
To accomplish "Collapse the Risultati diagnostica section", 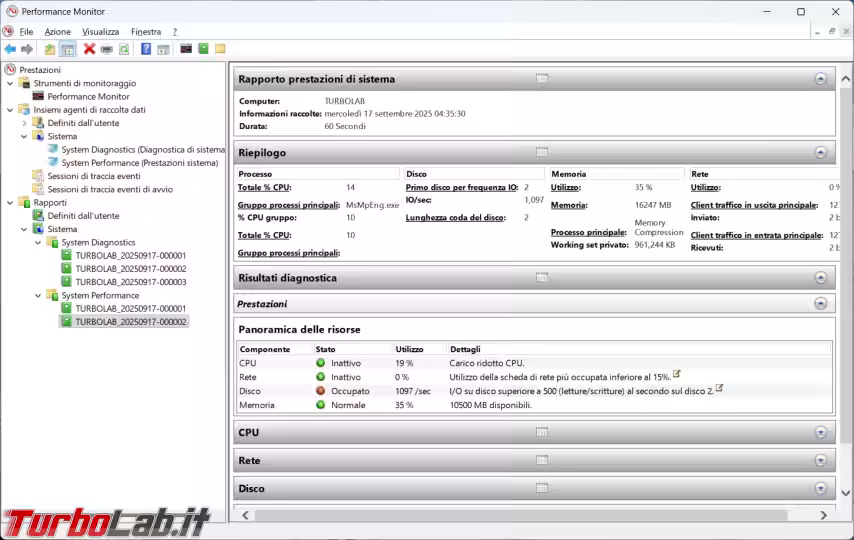I will (x=820, y=278).
